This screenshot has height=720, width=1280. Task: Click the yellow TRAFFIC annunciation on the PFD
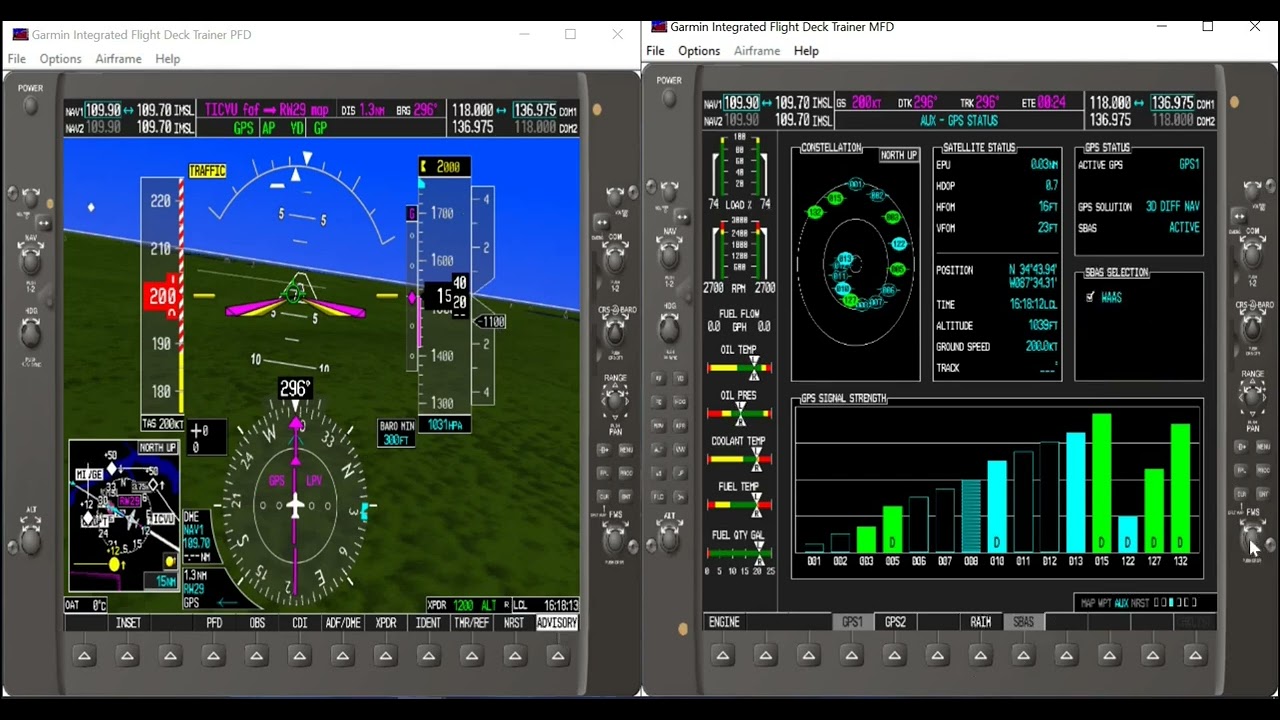point(208,171)
